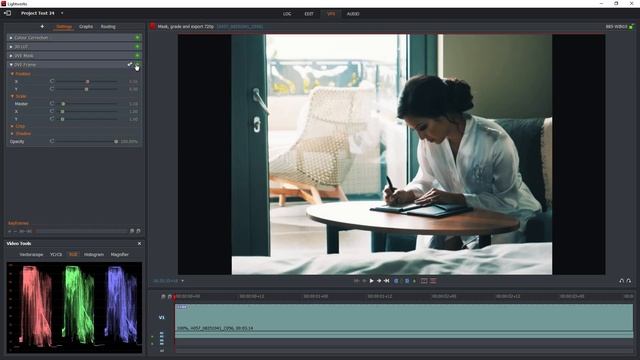Click the Opacity percentage value field

[129, 142]
